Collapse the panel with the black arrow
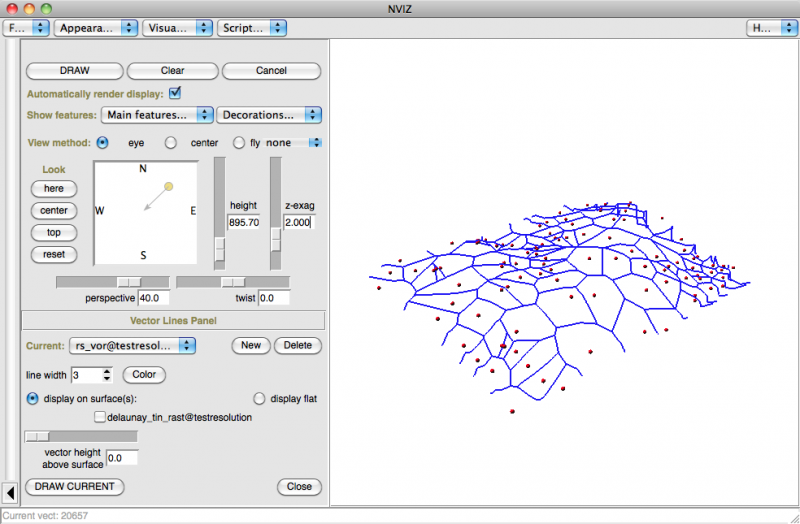This screenshot has height=524, width=800. tap(10, 491)
